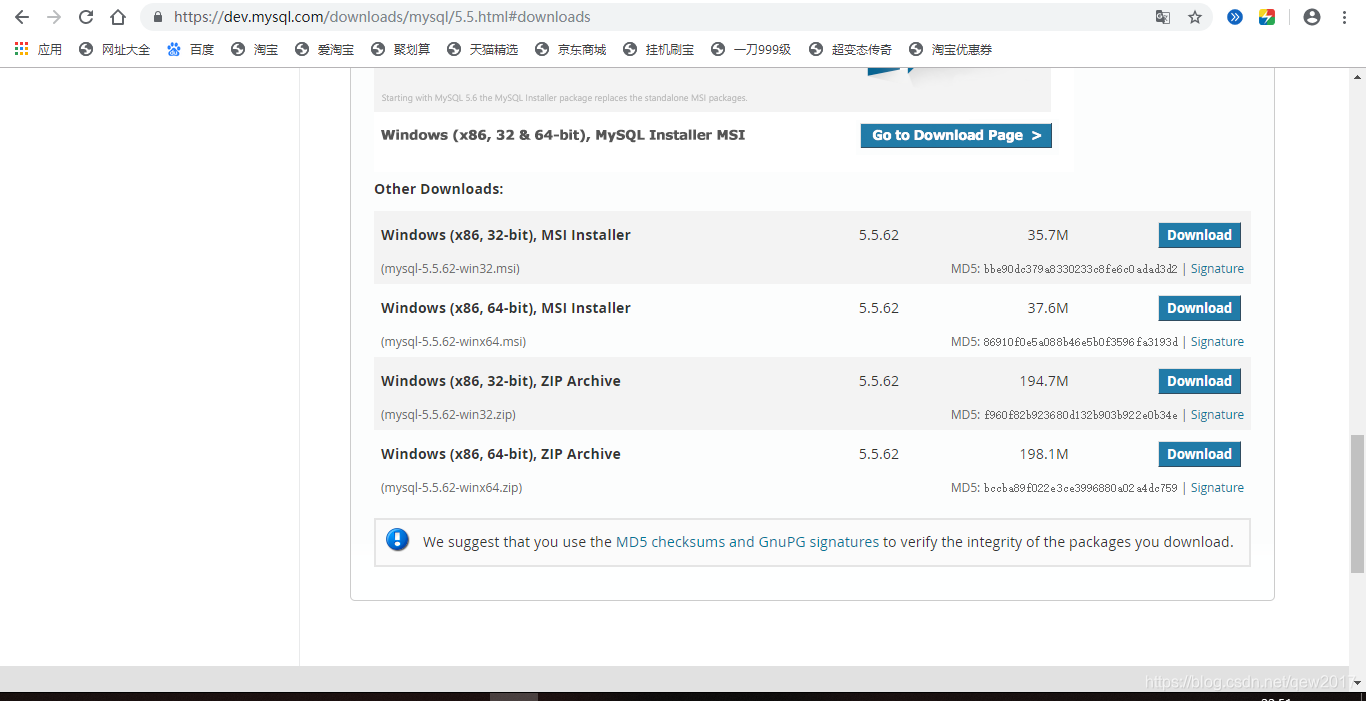
Task: Go back with the browser back arrow
Action: tap(22, 17)
